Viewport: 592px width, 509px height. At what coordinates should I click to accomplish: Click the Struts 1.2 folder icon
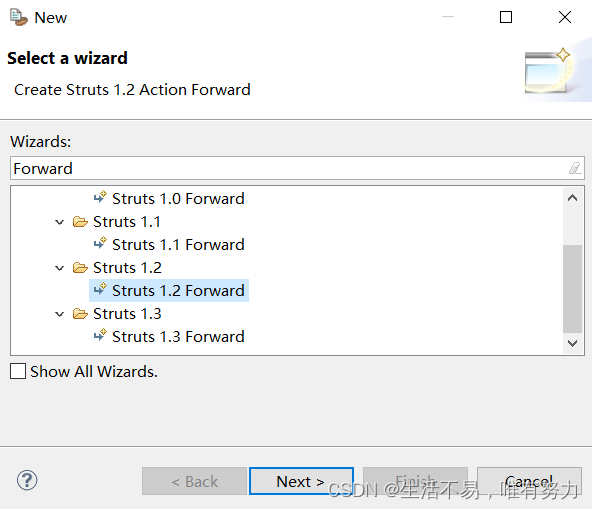(x=80, y=268)
